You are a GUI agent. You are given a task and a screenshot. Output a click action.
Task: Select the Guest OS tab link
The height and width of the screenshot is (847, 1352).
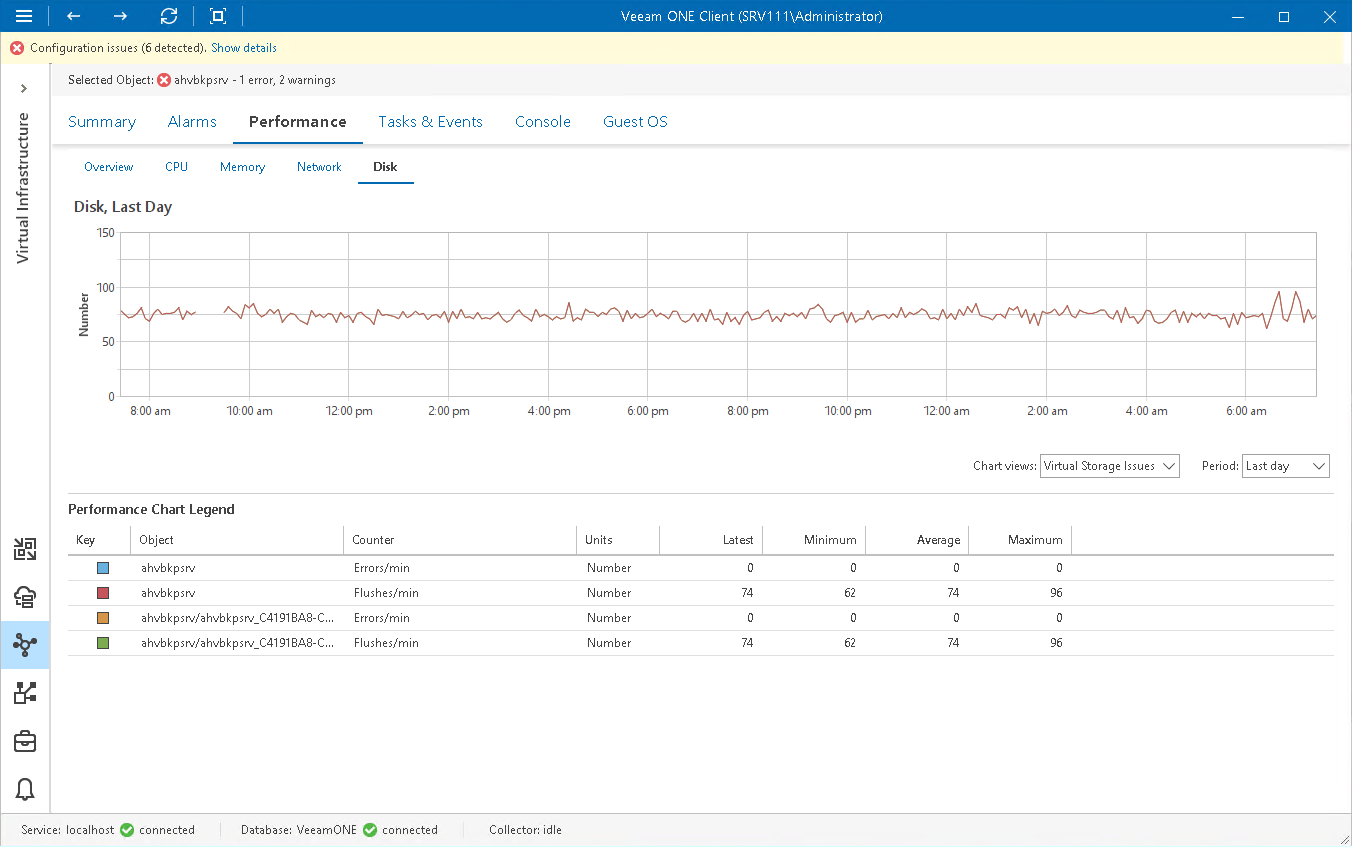pyautogui.click(x=635, y=121)
